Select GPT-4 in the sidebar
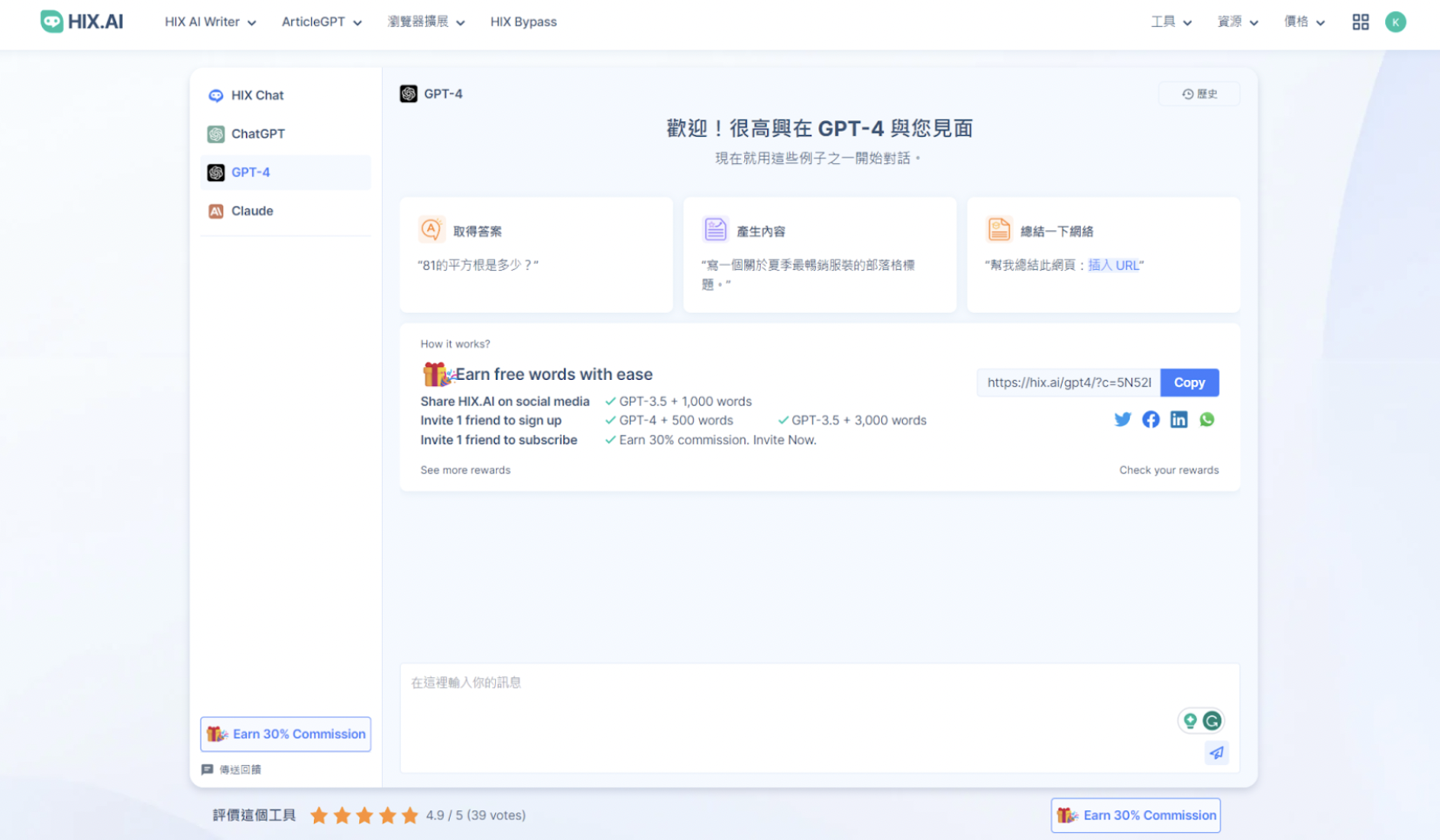The image size is (1440, 840). [286, 173]
